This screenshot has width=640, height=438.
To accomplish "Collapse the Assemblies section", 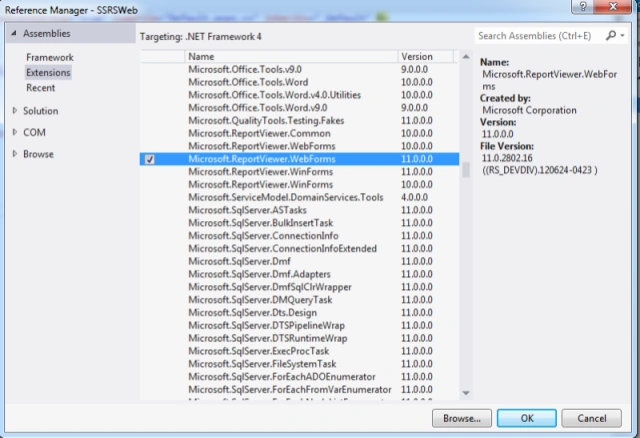I will tap(14, 33).
